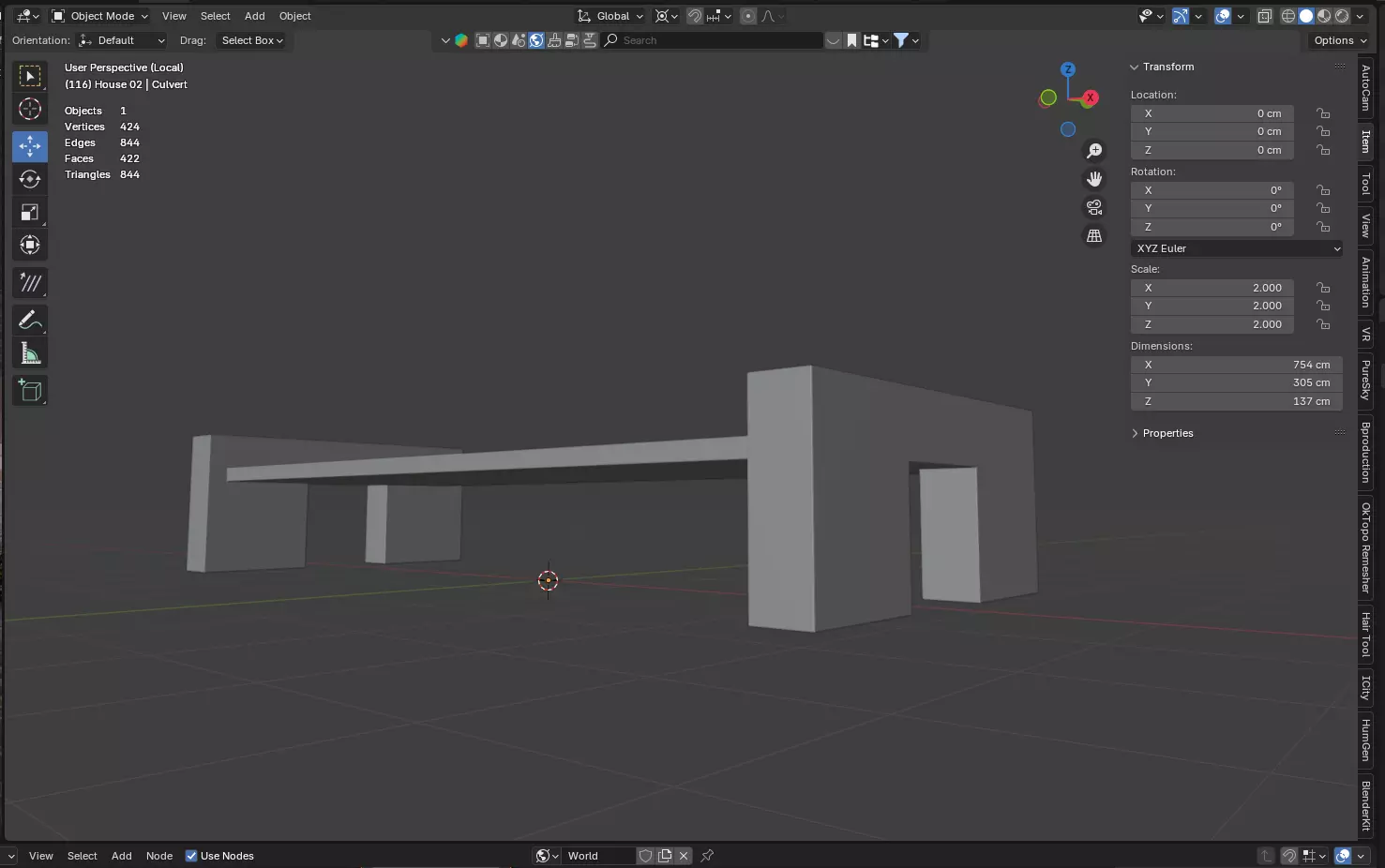This screenshot has width=1385, height=868.
Task: Unlink the World datablock with X
Action: pyautogui.click(x=685, y=856)
